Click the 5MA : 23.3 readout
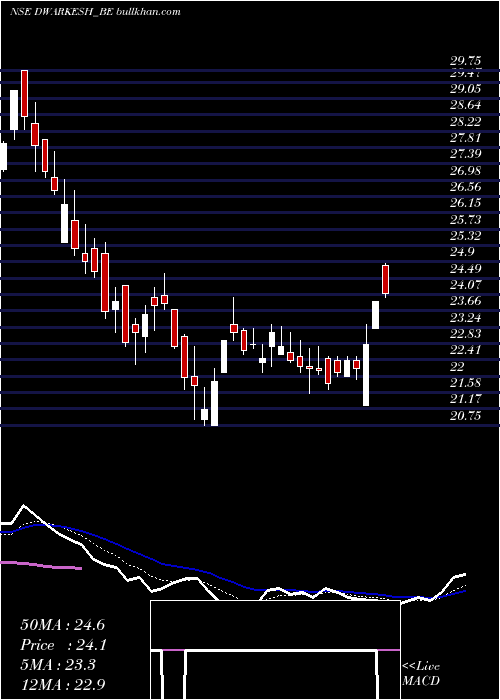500x700 pixels. click(x=58, y=665)
